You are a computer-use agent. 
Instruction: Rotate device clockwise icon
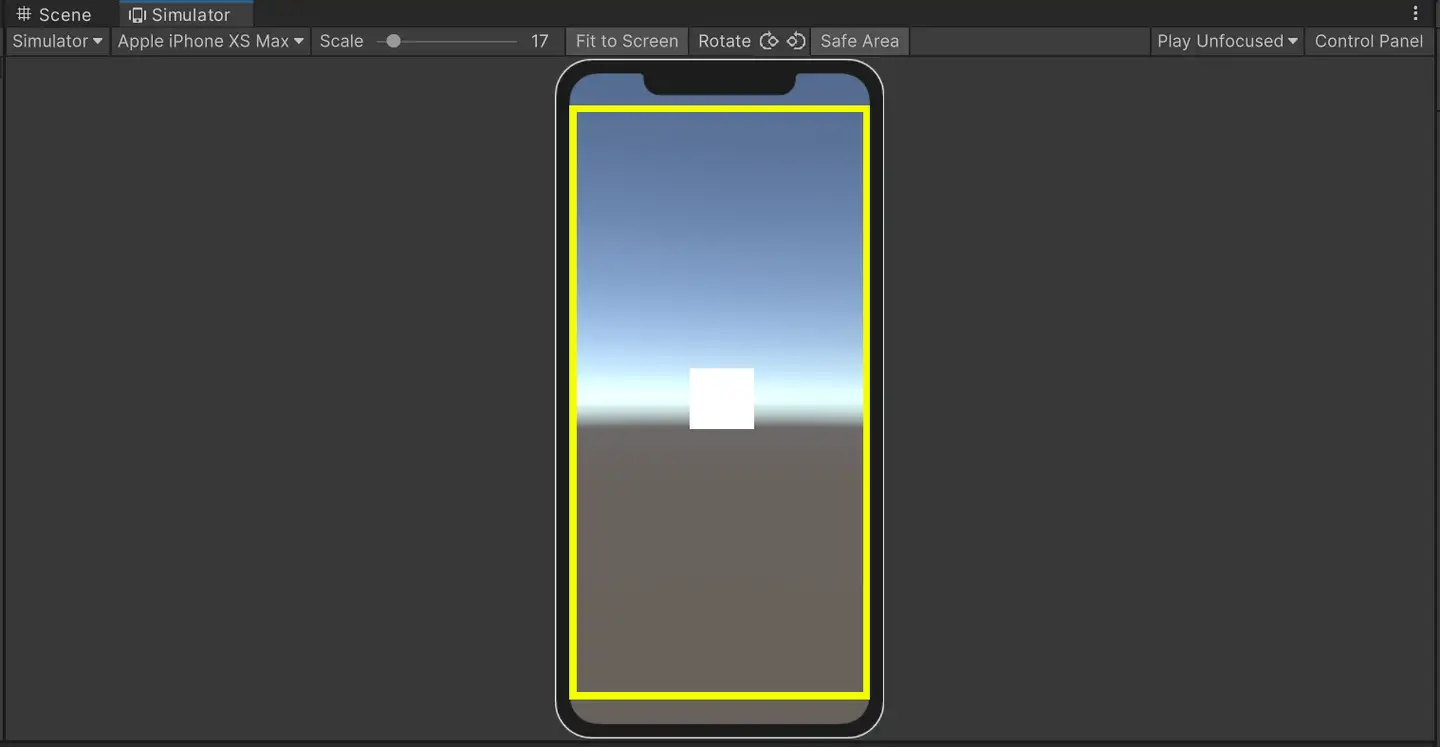click(769, 41)
